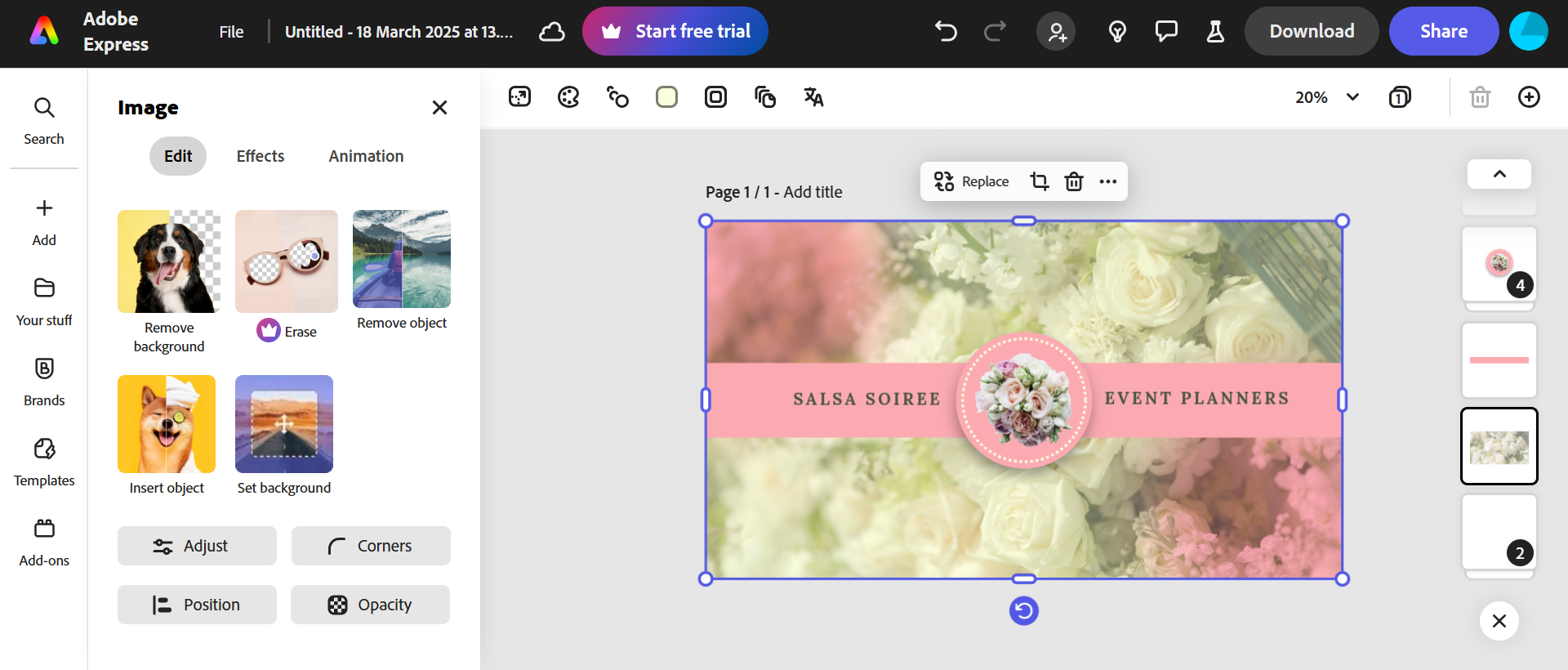Delete selected image from floating toolbar
The height and width of the screenshot is (670, 1568).
[x=1074, y=181]
